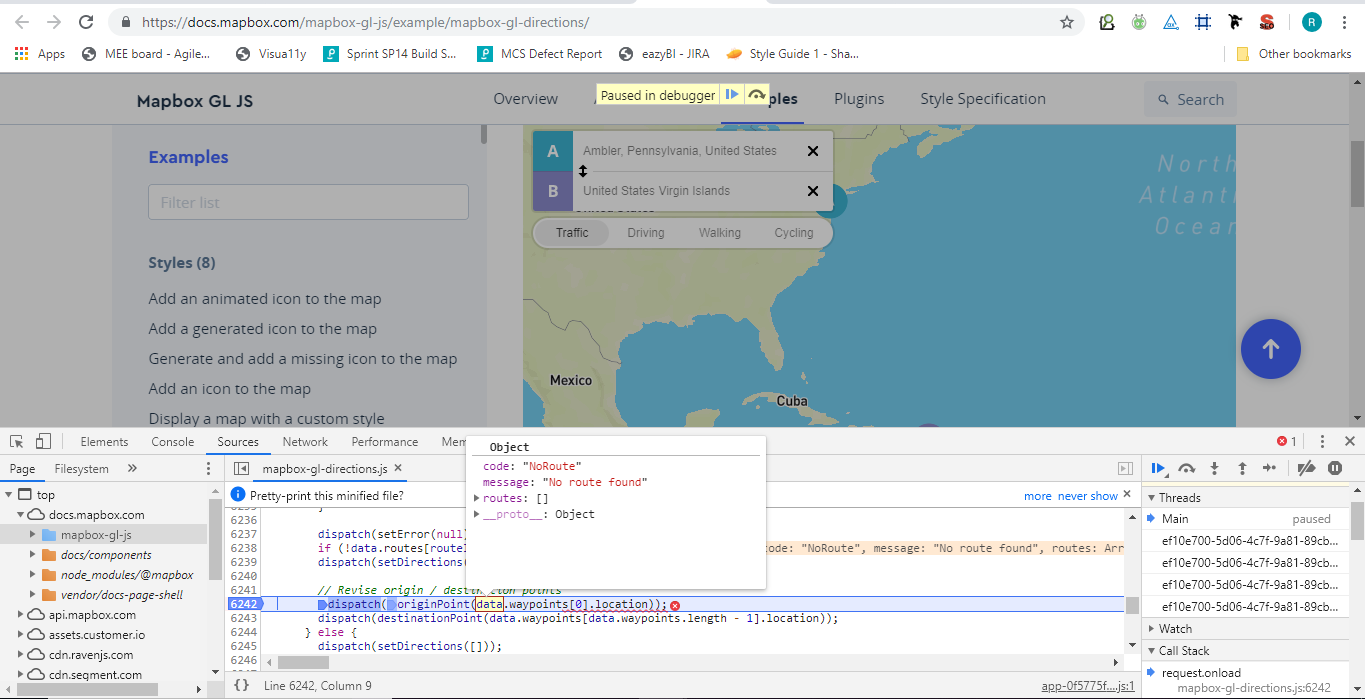Click the ninja extension icon
Viewport: 1365px width, 699px height.
pyautogui.click(x=1235, y=22)
